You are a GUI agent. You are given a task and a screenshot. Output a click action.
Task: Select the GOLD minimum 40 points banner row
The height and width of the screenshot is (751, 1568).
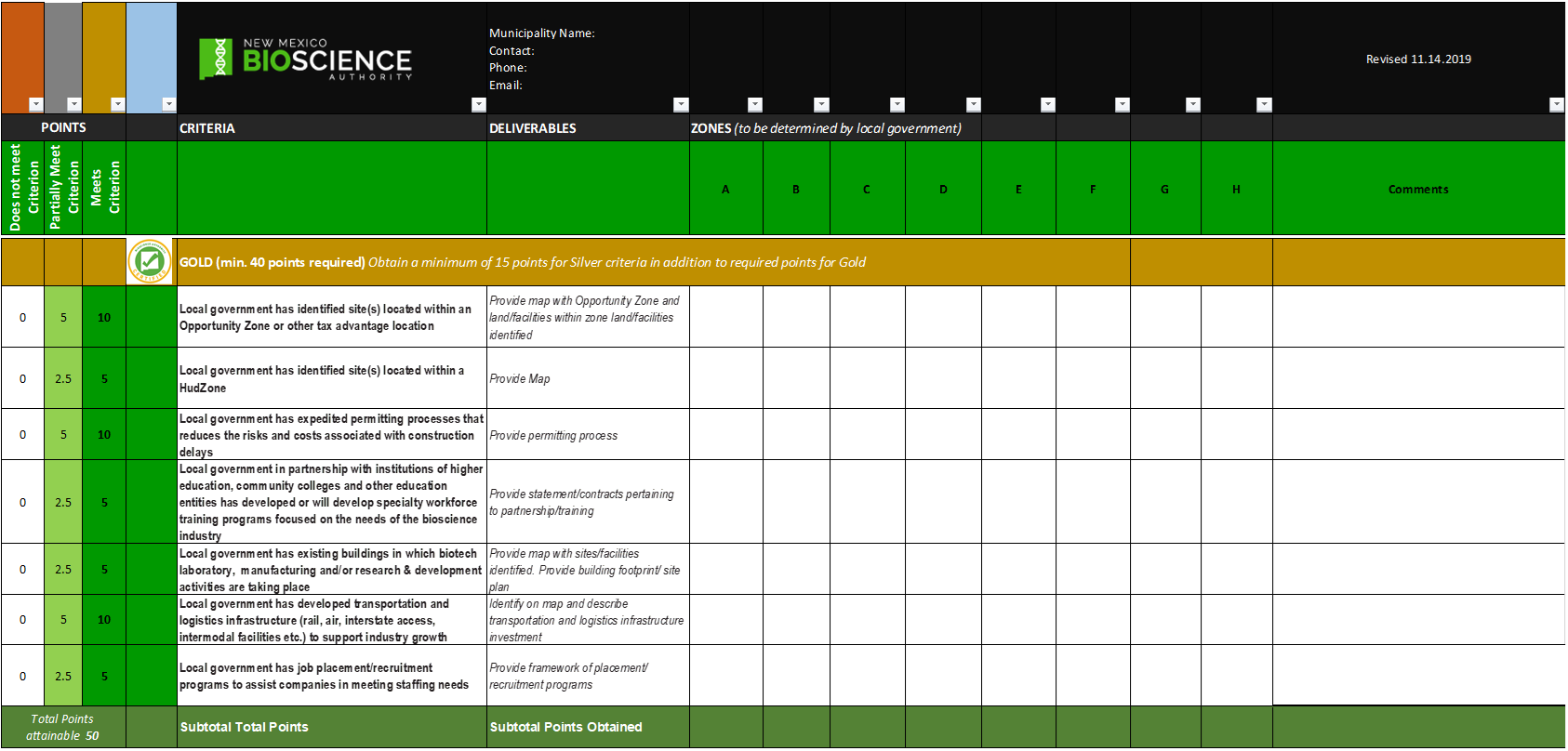tap(654, 262)
